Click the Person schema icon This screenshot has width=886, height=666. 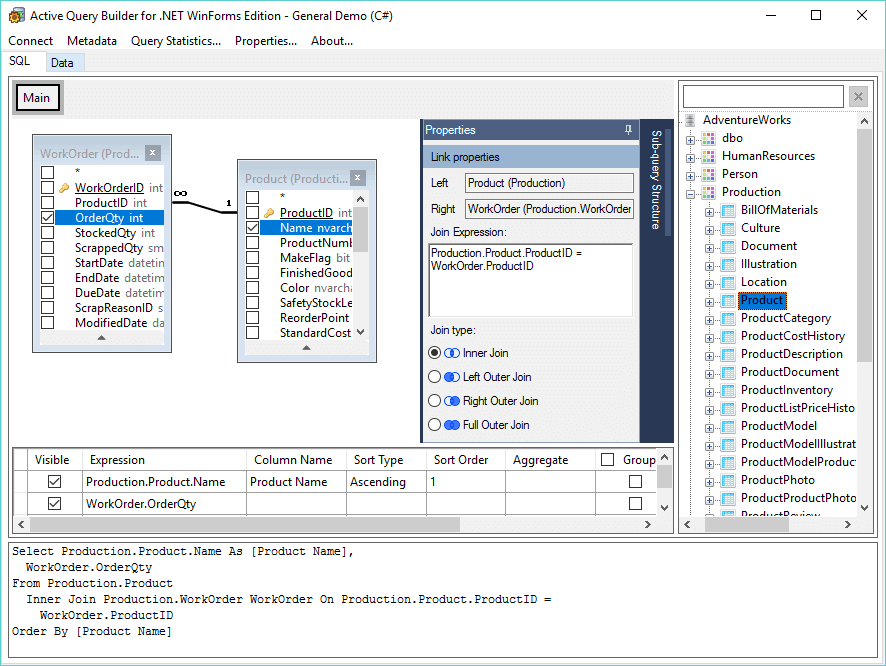coord(709,175)
